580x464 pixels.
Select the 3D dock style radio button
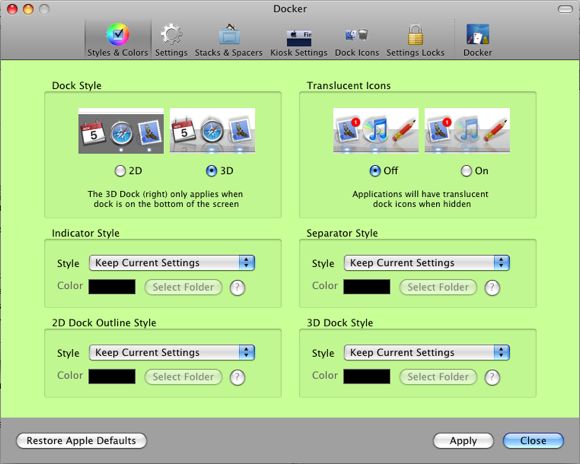coord(211,171)
